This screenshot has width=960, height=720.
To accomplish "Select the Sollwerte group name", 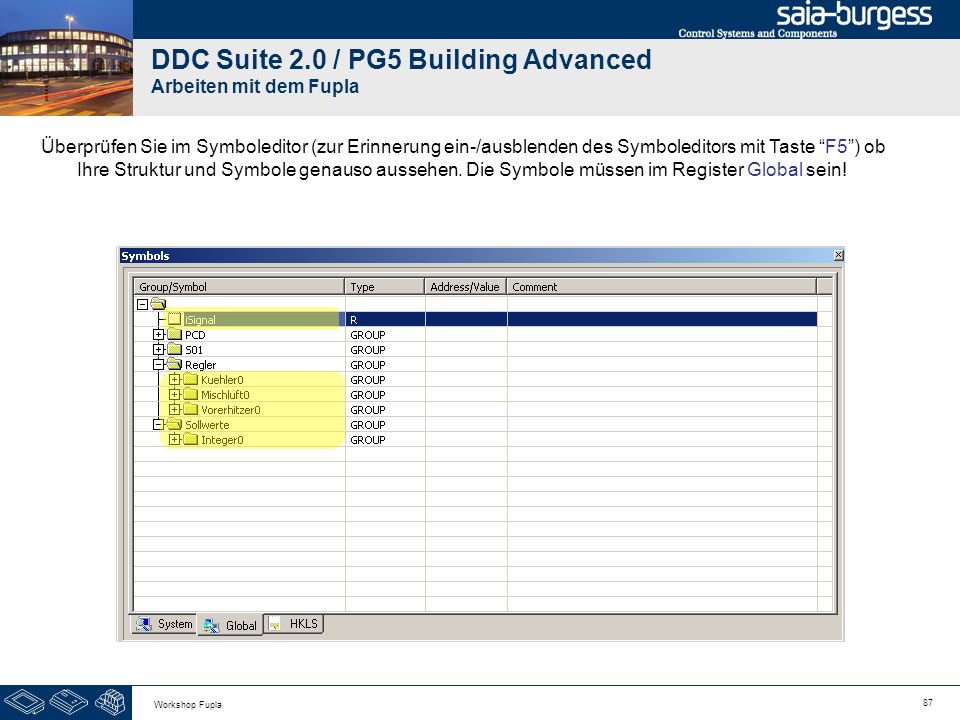I will click(207, 425).
